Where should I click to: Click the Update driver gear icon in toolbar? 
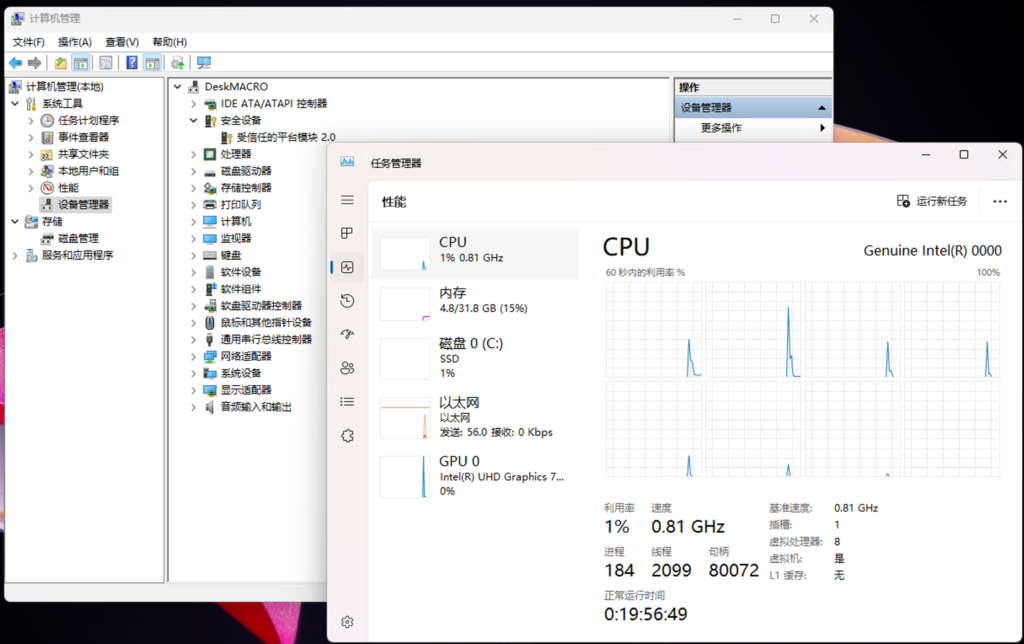point(177,63)
